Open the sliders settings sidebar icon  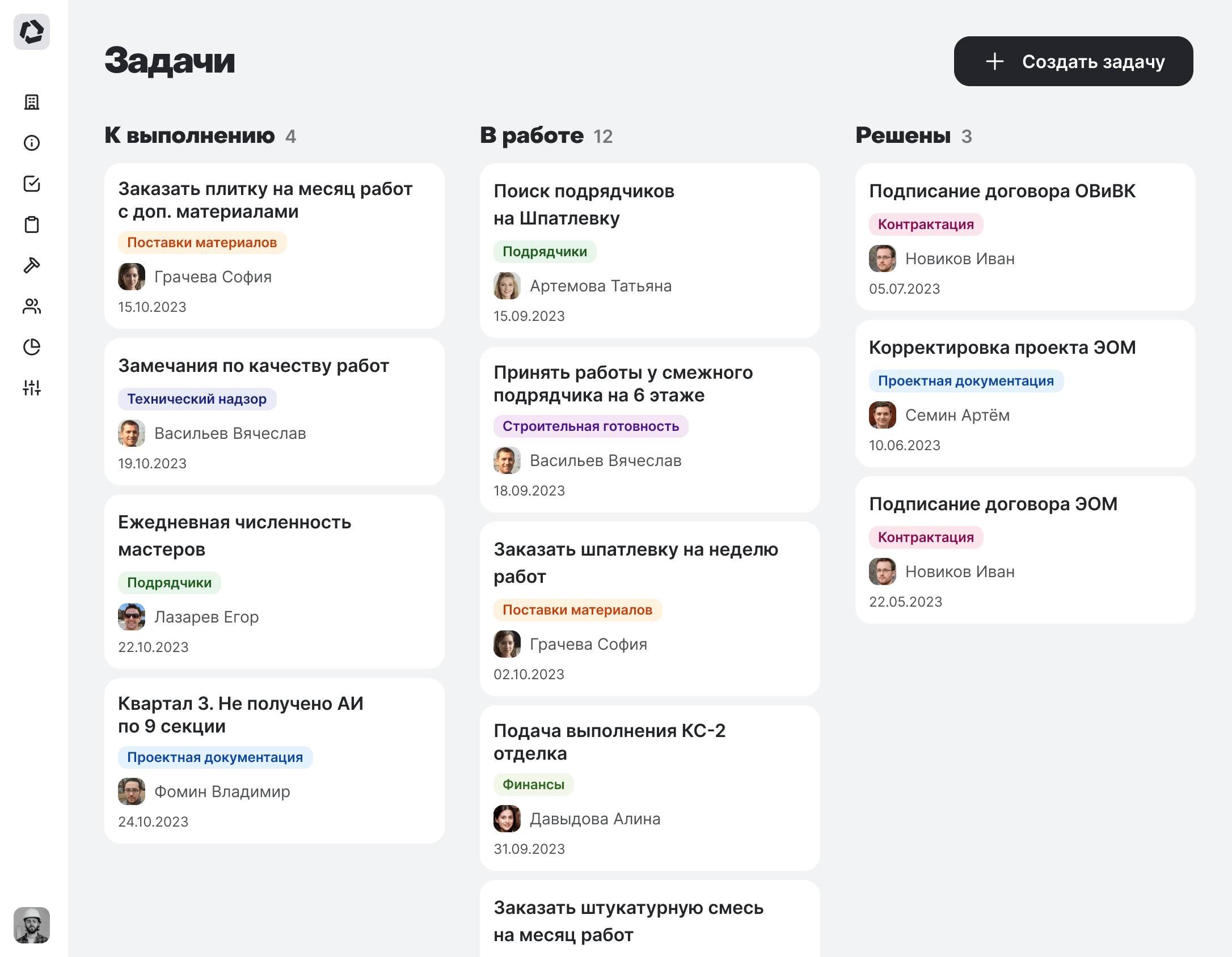coord(32,388)
